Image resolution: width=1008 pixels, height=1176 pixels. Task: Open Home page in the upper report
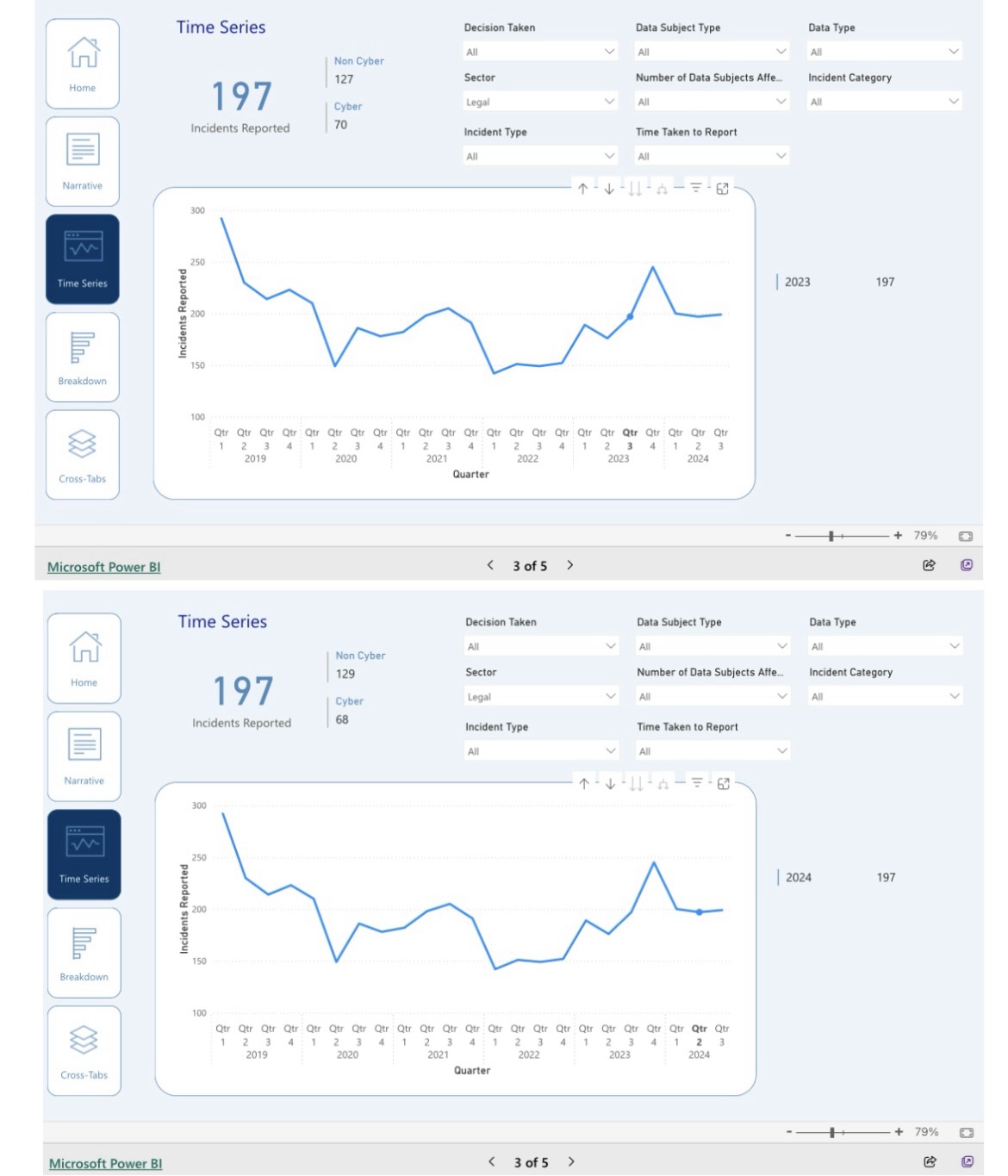(83, 64)
